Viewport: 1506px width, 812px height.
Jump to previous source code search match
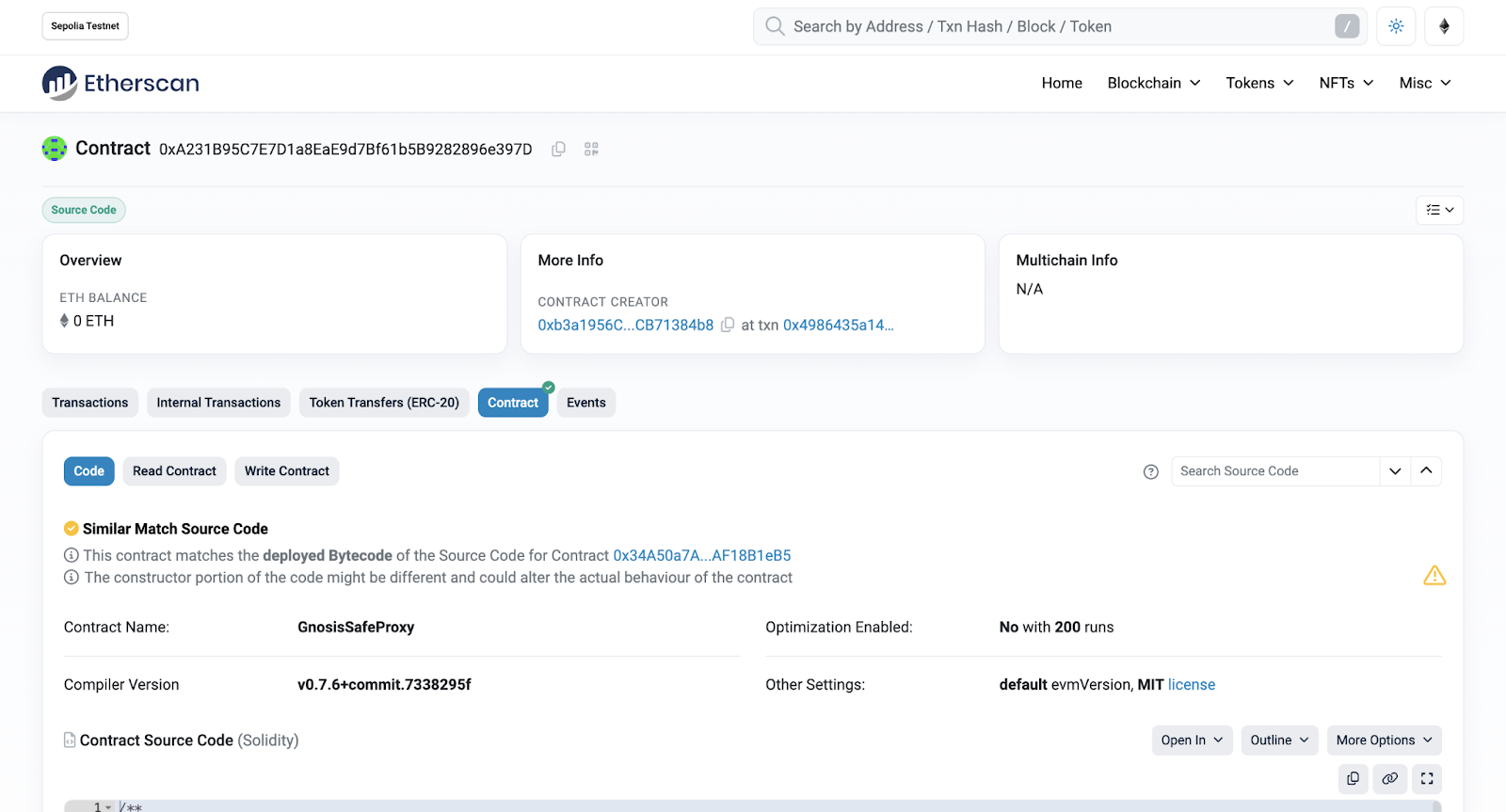click(x=1426, y=471)
